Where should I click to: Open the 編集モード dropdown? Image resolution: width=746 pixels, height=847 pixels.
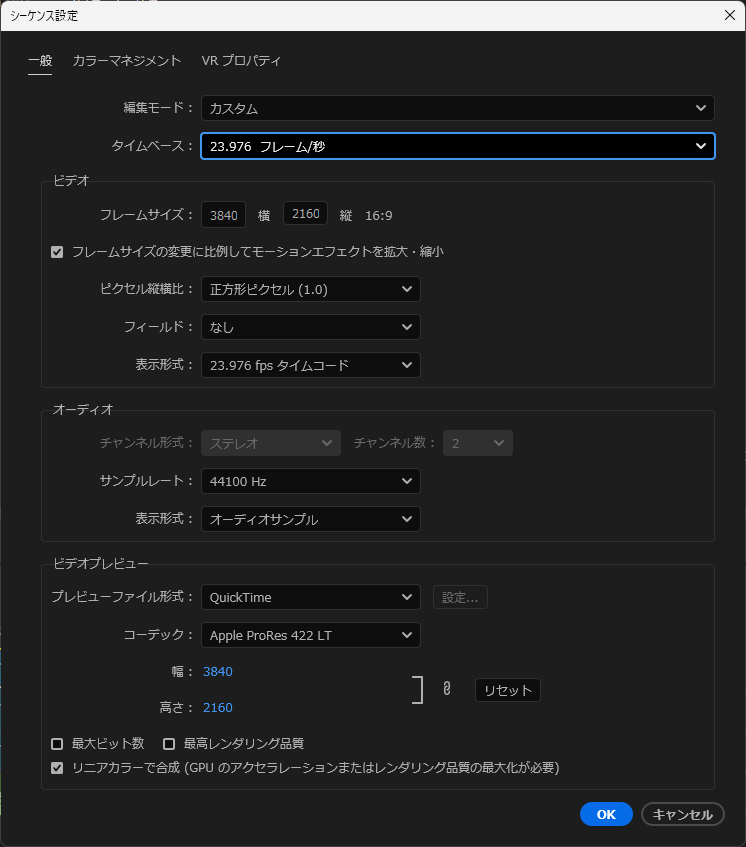pos(458,108)
